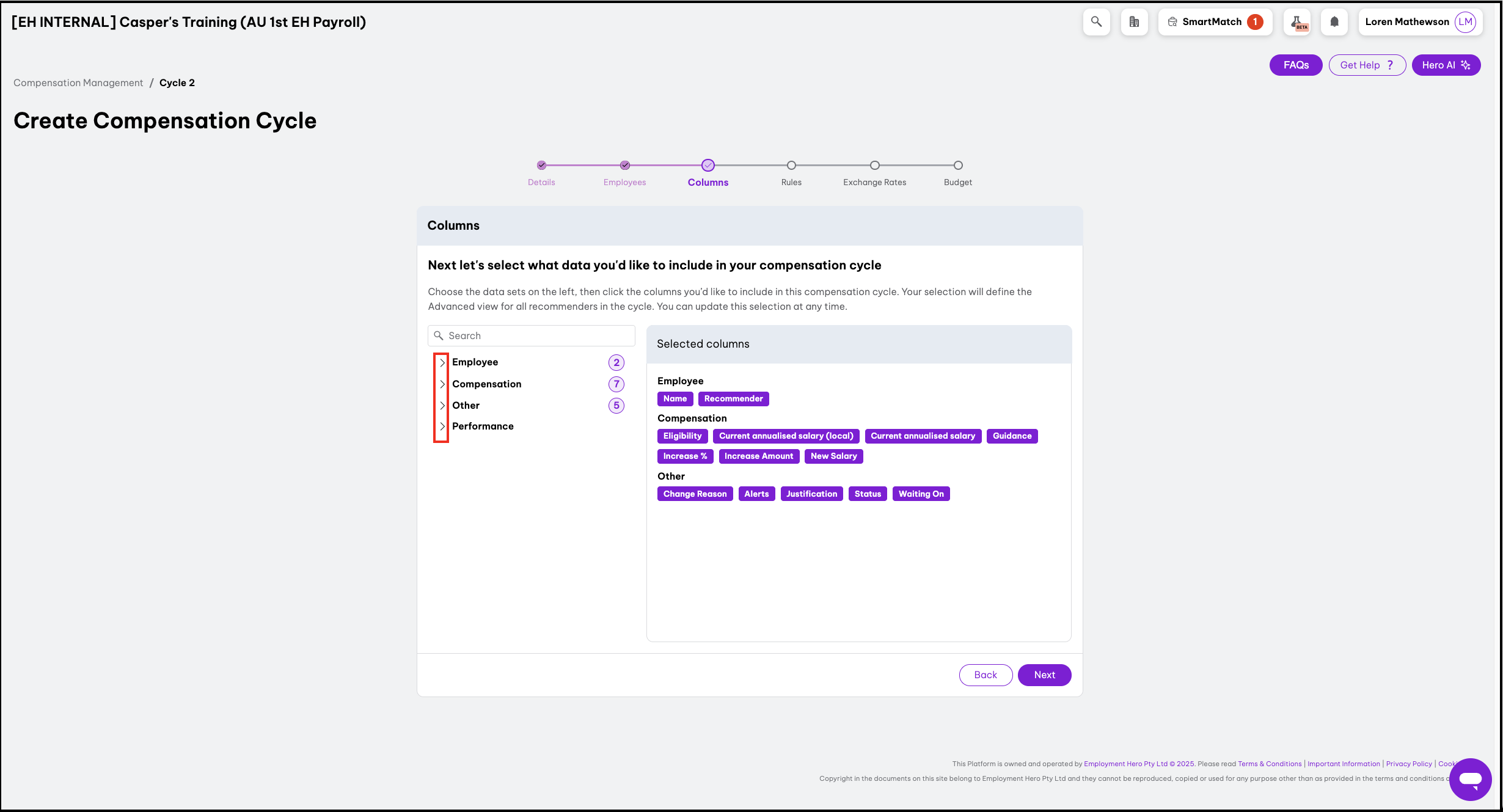Open SmartMatch with notification badge
This screenshot has height=812, width=1503.
point(1215,22)
